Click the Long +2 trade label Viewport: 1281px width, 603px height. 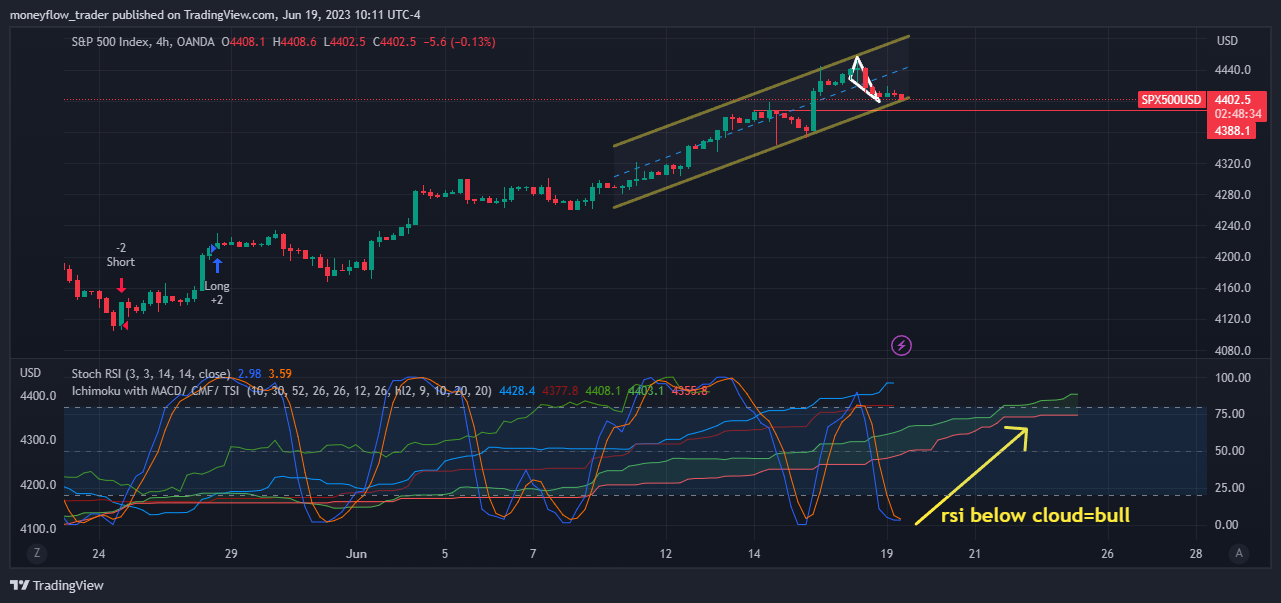[217, 293]
